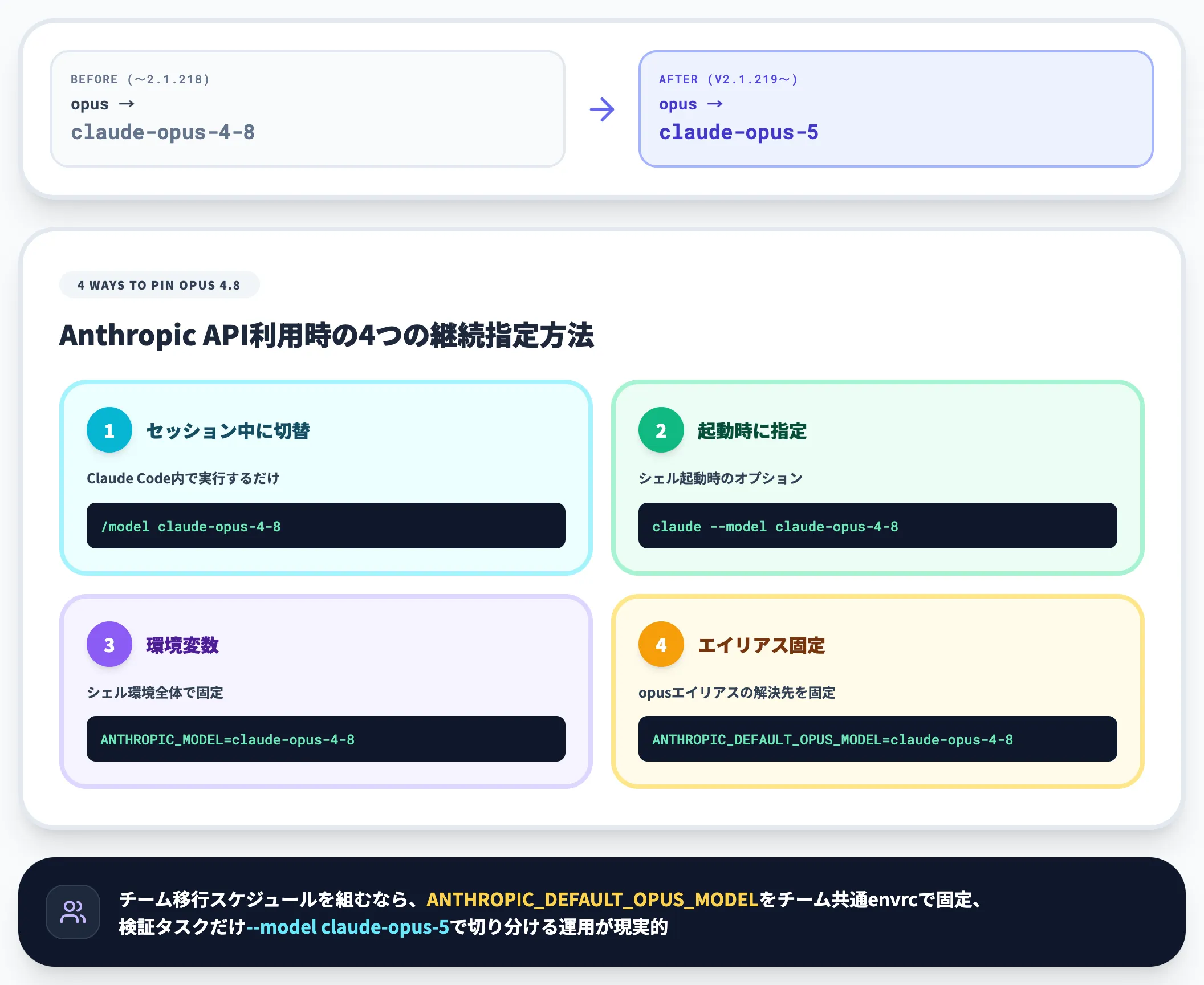The height and width of the screenshot is (985, 1204).
Task: Click the yellow 'ANTHROPIC_DEFAULT_OPUS_MODEL' text in banner
Action: click(592, 899)
